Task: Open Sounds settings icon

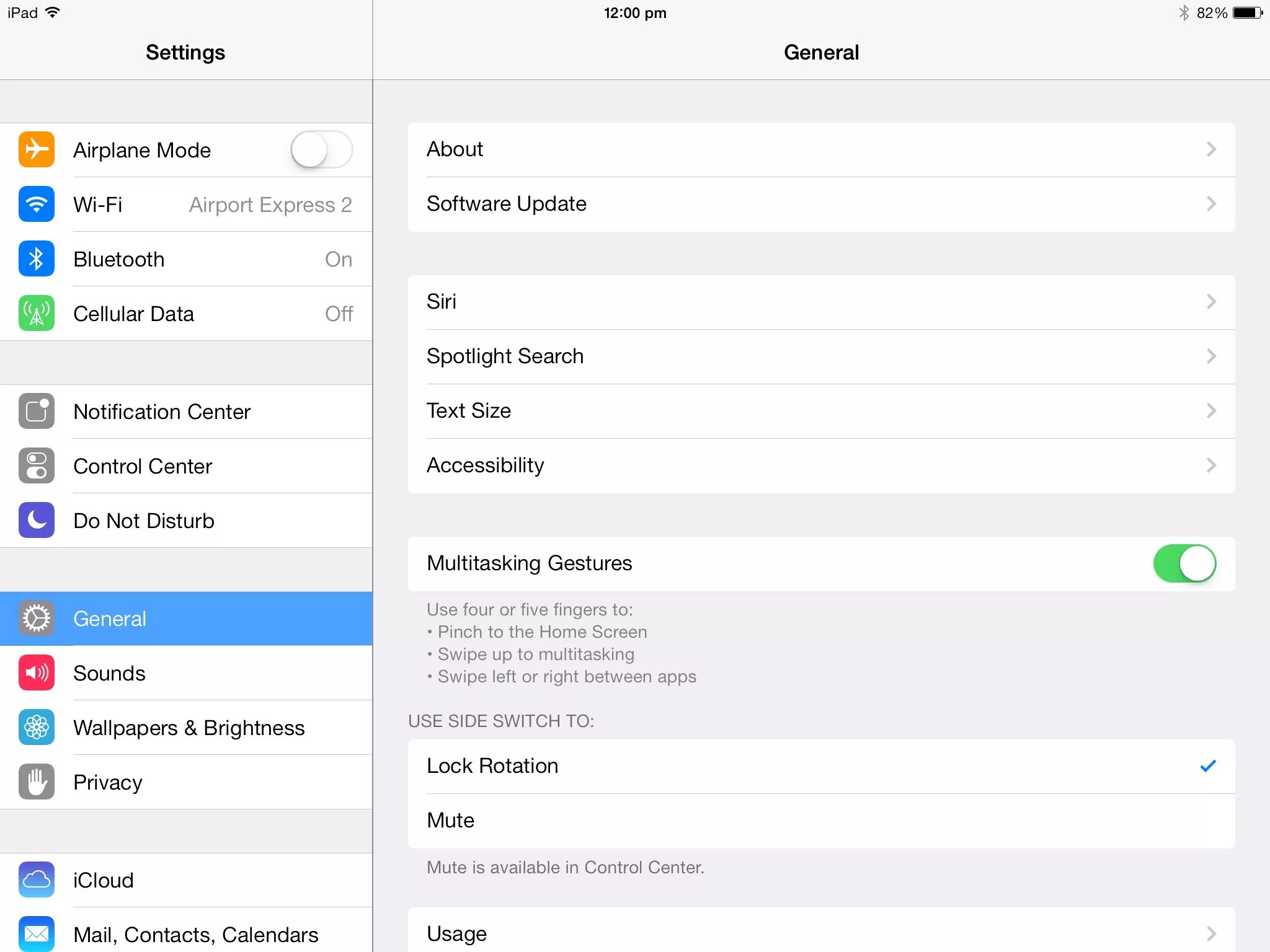Action: point(35,673)
